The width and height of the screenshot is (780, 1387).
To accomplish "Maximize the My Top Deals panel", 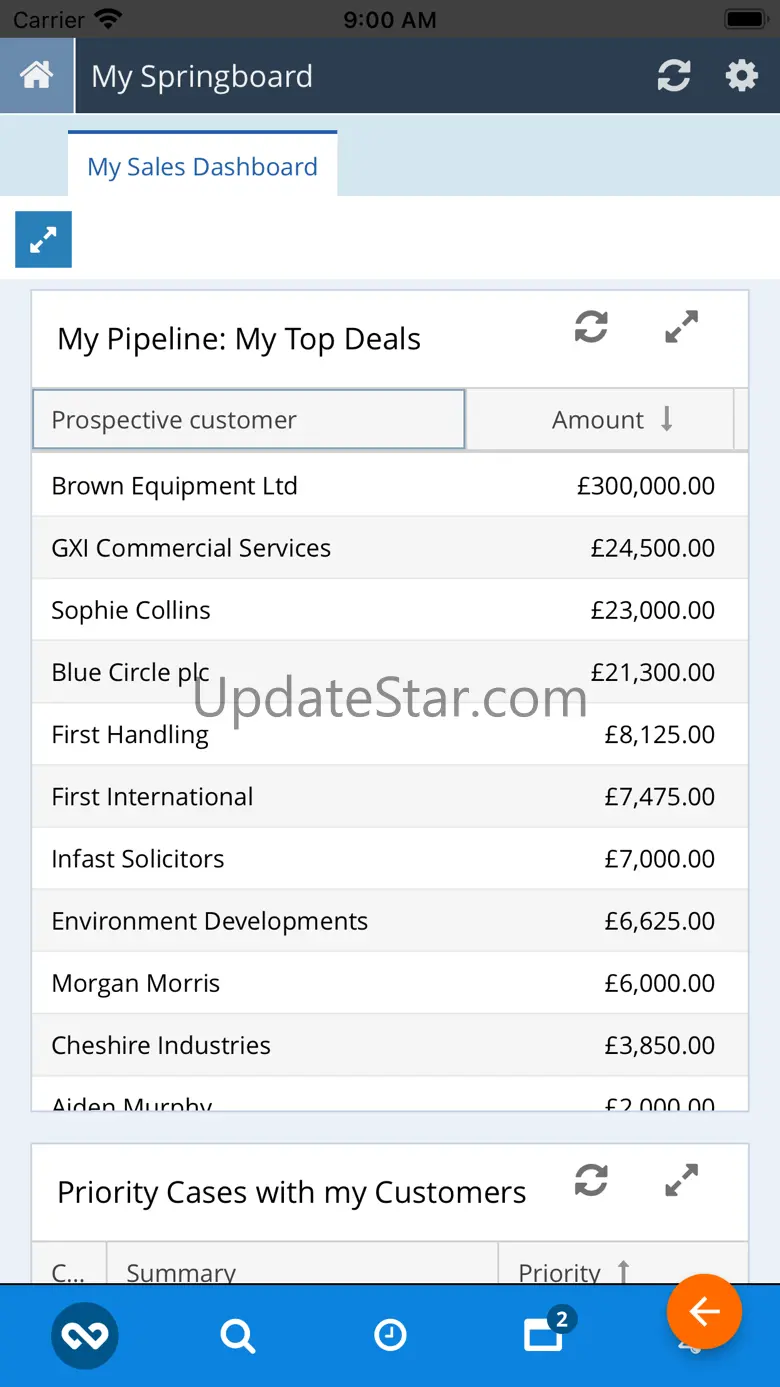I will (682, 327).
